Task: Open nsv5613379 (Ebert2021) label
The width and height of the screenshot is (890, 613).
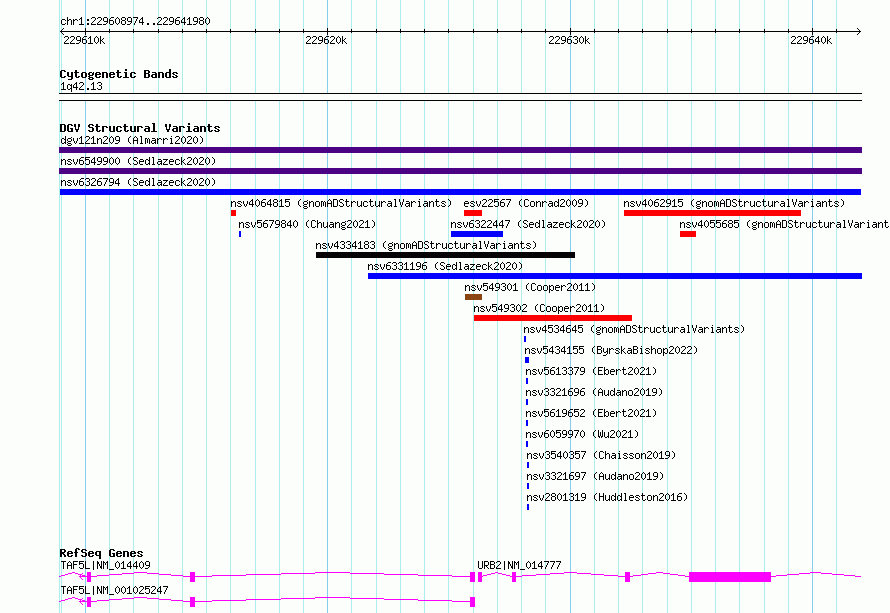Action: pos(591,371)
